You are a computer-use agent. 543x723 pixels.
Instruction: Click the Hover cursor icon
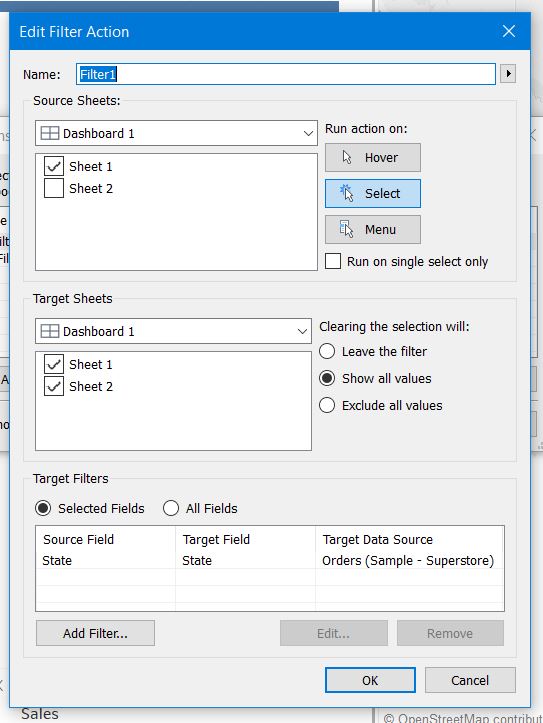pos(347,157)
